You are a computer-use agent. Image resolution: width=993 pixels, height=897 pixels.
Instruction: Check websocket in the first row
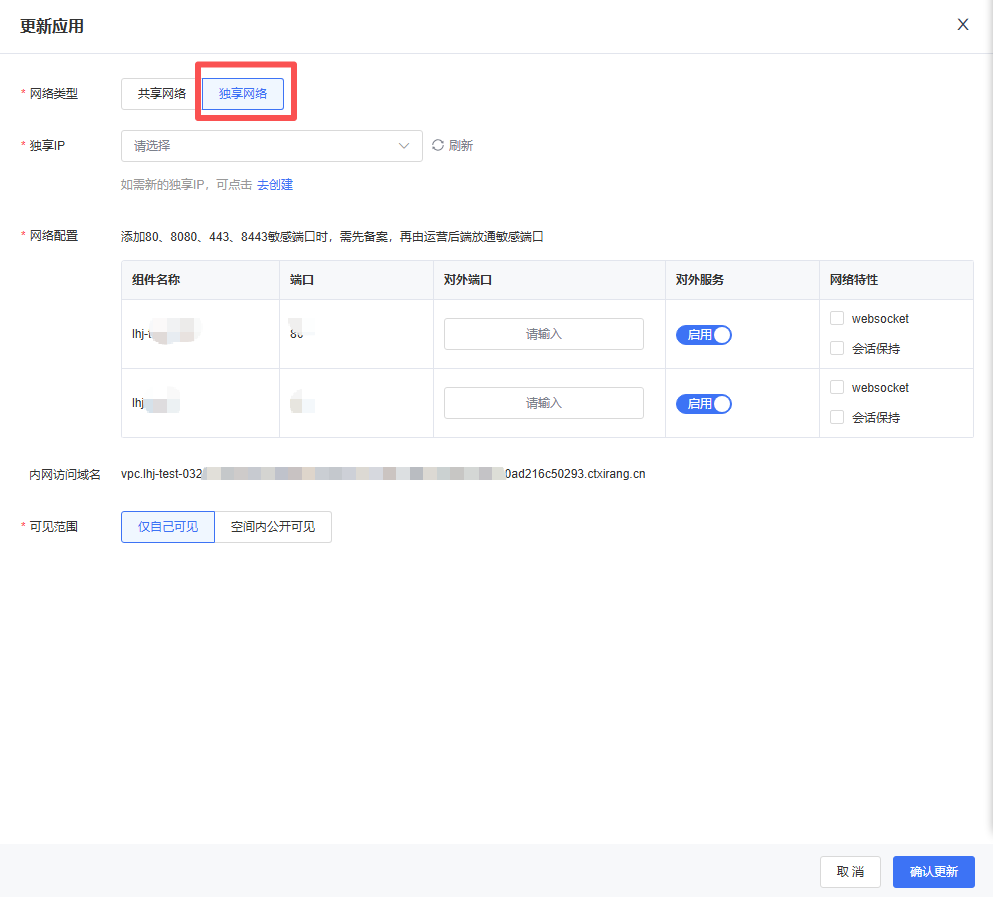pos(837,318)
